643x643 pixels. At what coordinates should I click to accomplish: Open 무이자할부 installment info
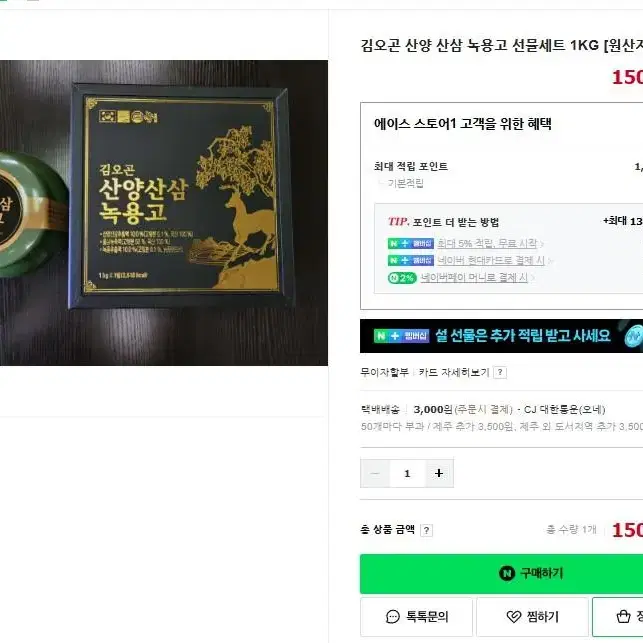click(x=384, y=372)
